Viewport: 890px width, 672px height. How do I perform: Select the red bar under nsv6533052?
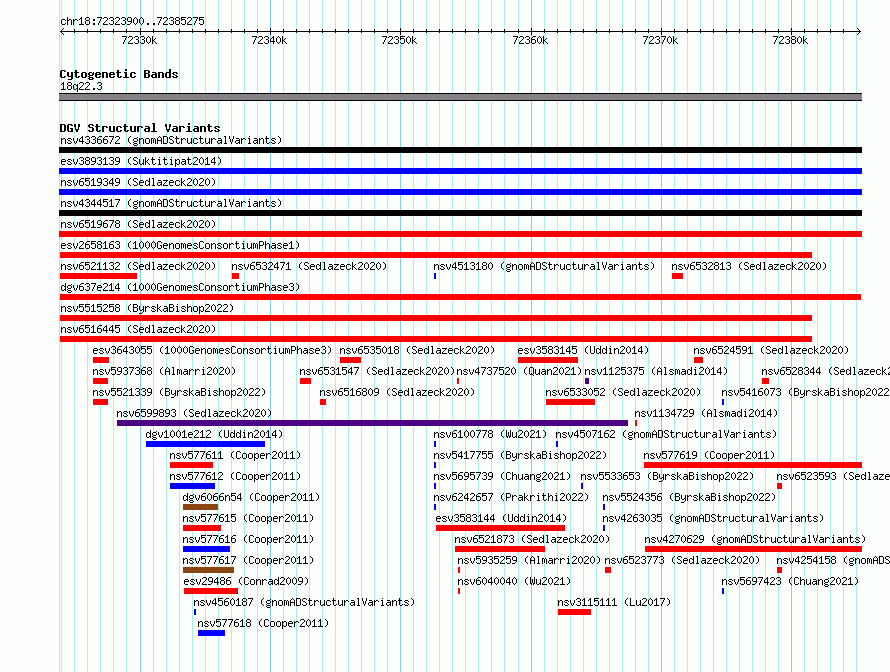point(570,402)
